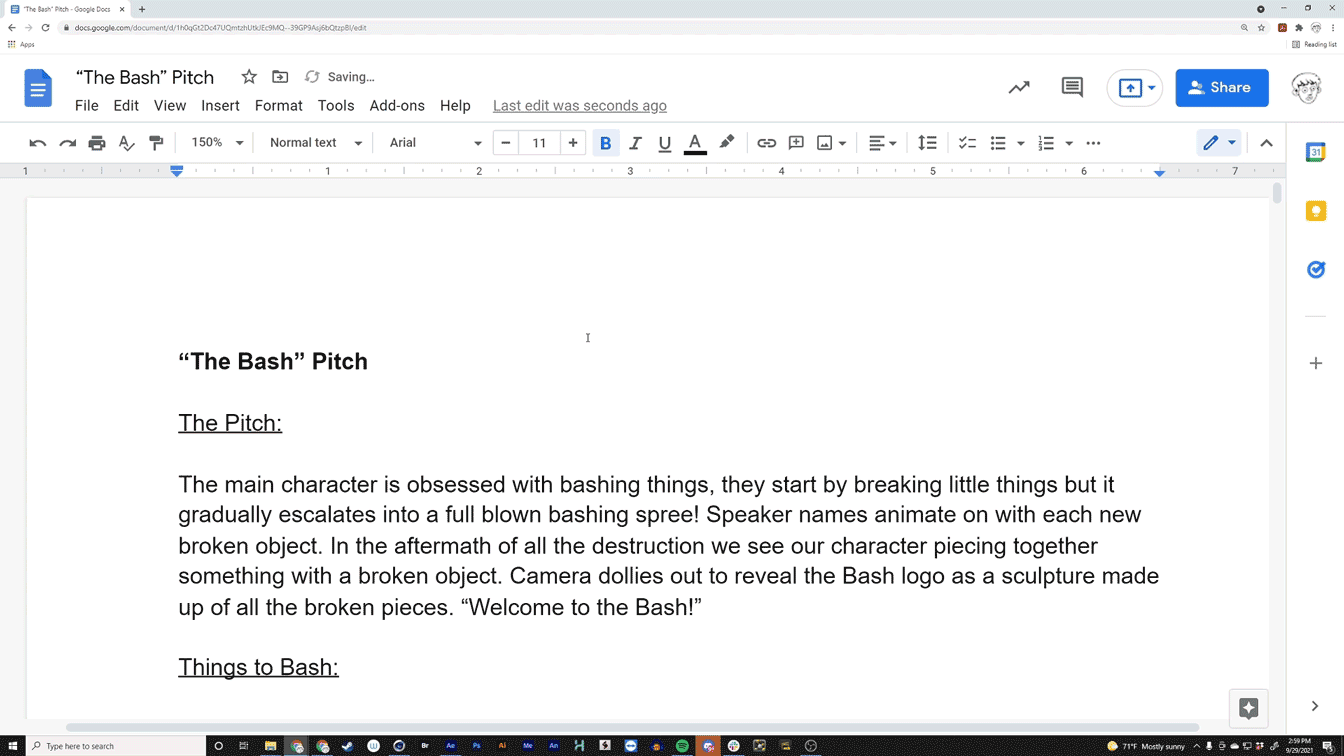Open the text color picker

[694, 142]
